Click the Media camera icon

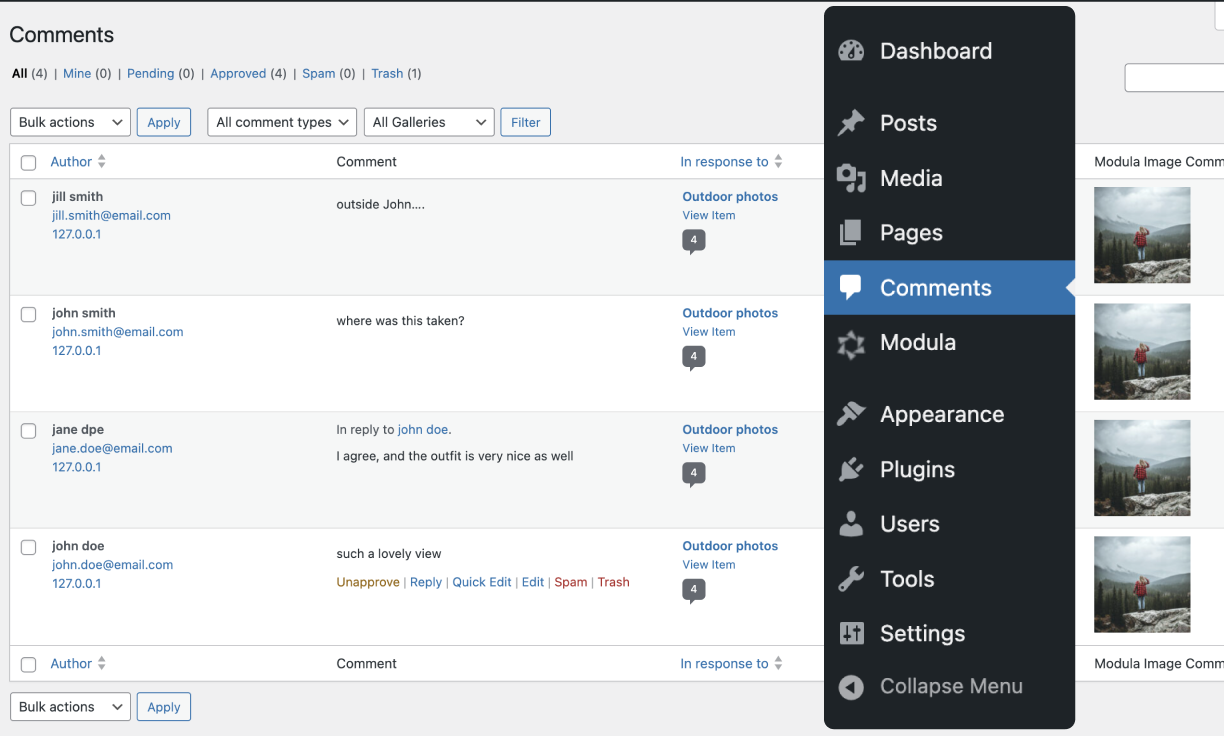851,178
